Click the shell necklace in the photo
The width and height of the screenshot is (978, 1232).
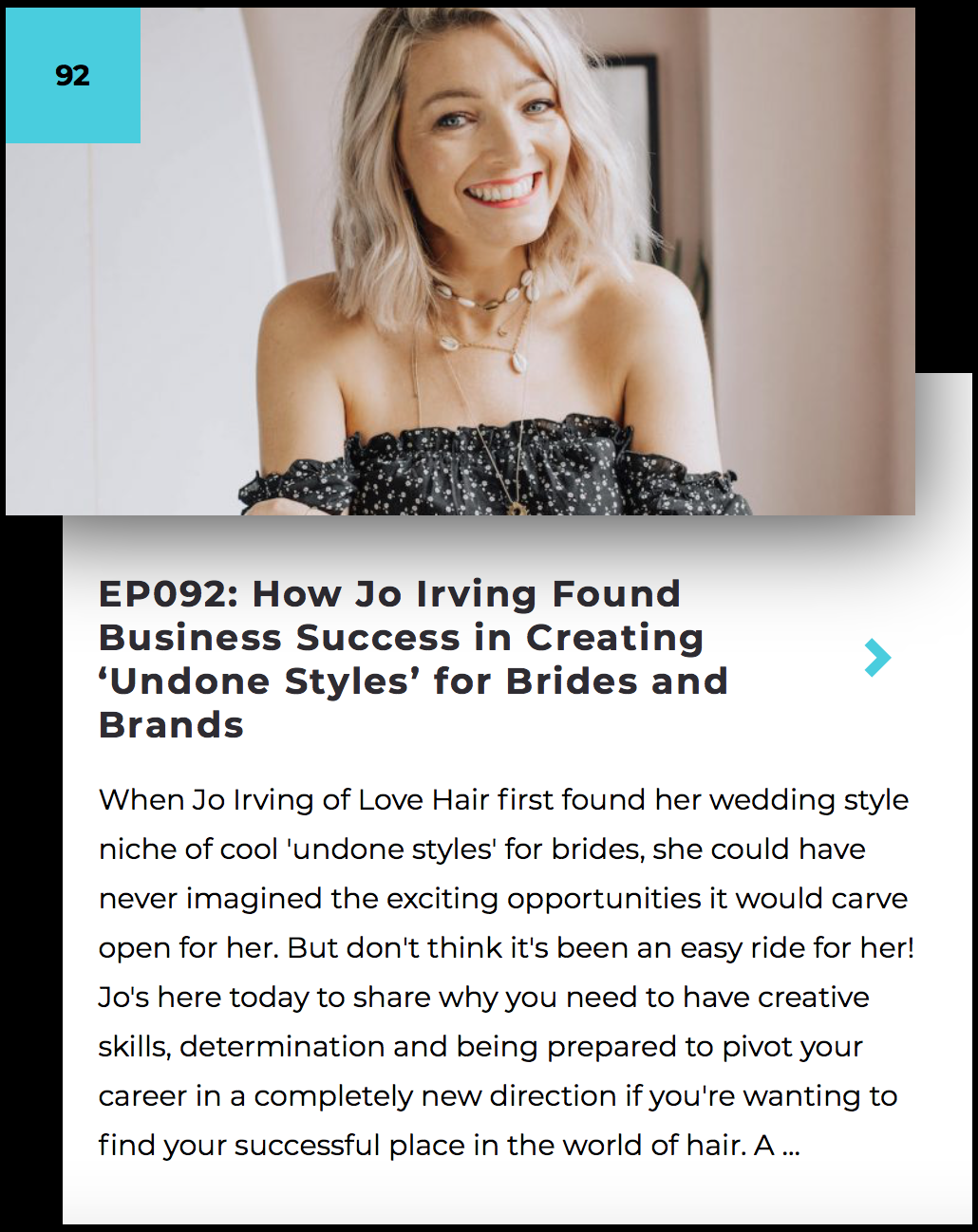(x=484, y=302)
